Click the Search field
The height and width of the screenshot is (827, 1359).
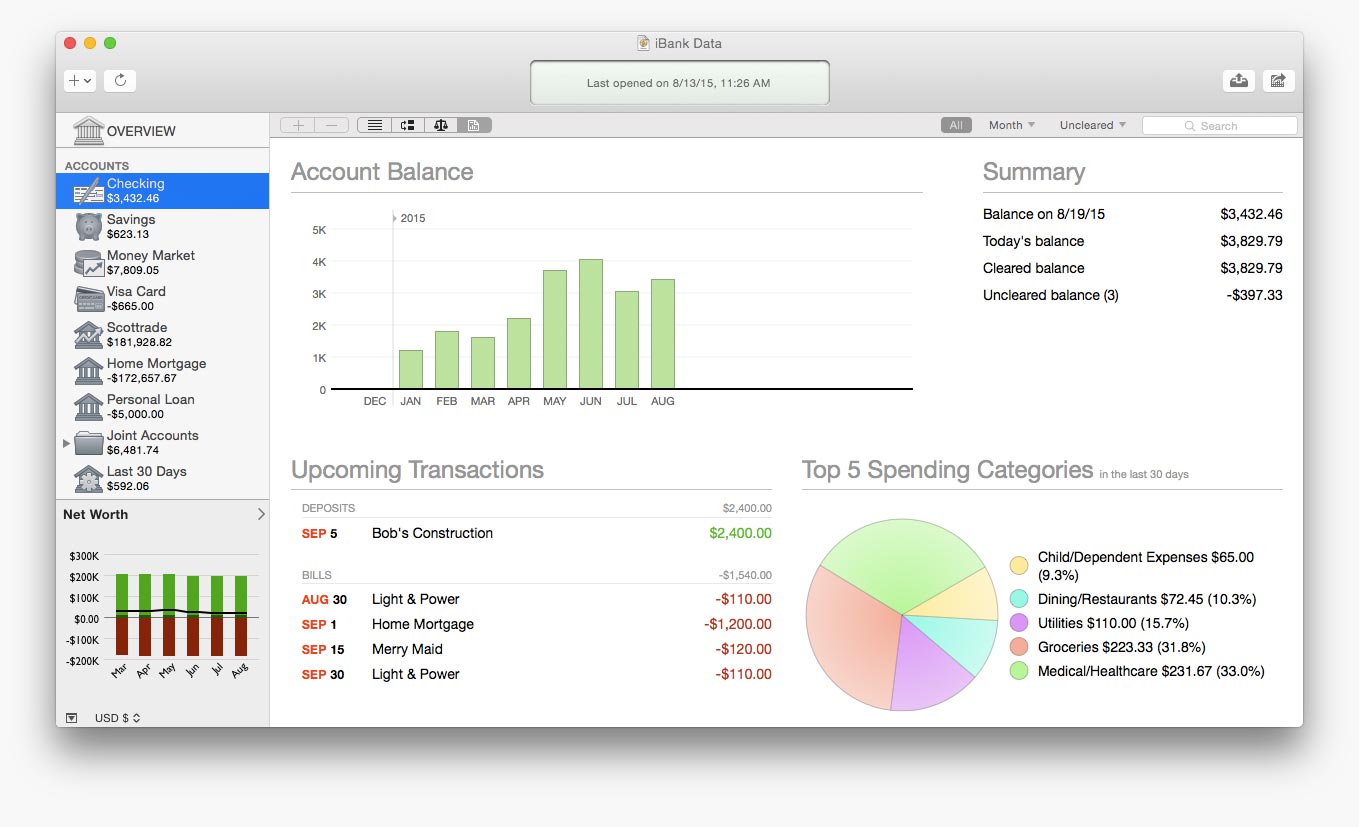tap(1219, 126)
